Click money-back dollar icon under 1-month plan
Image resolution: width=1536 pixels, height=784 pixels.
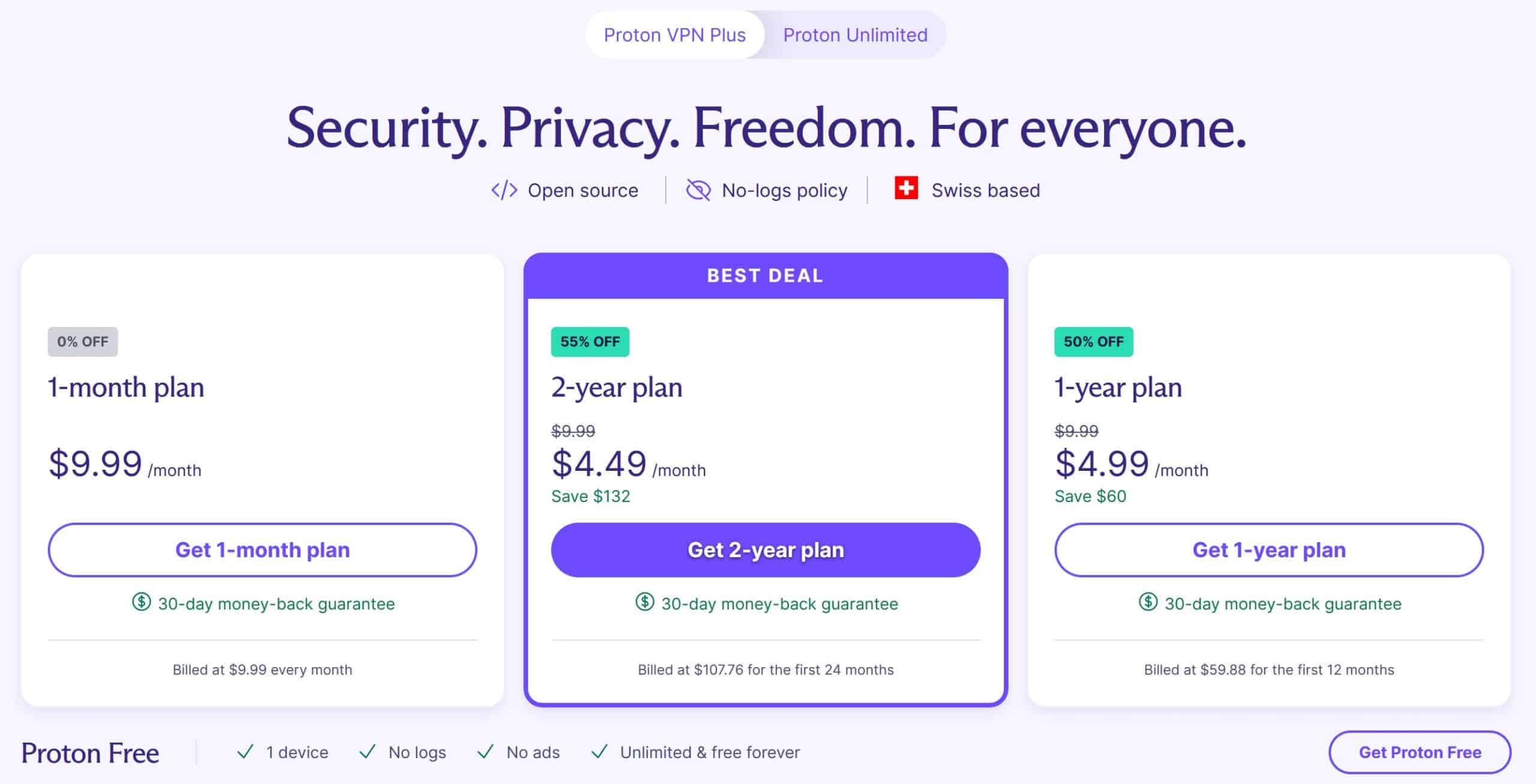pyautogui.click(x=142, y=602)
